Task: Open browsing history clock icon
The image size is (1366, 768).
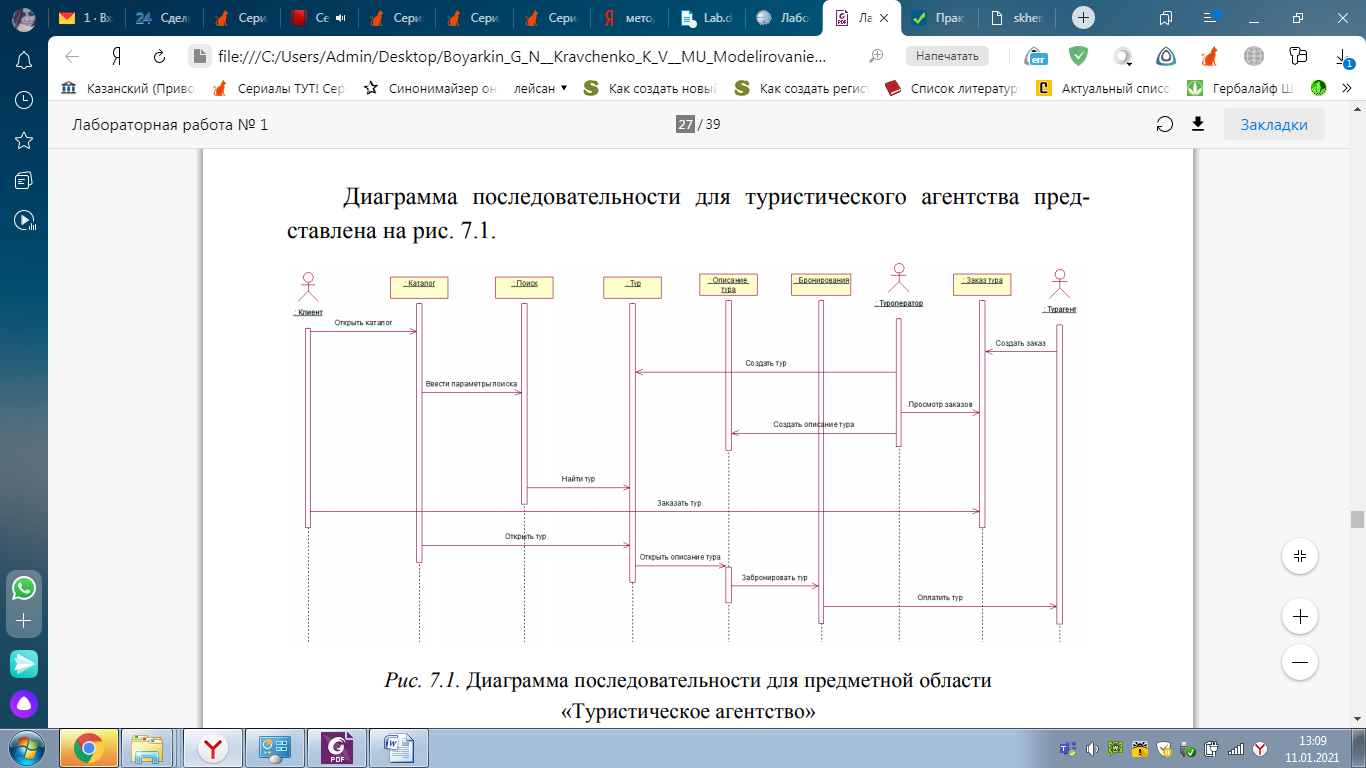Action: click(24, 100)
